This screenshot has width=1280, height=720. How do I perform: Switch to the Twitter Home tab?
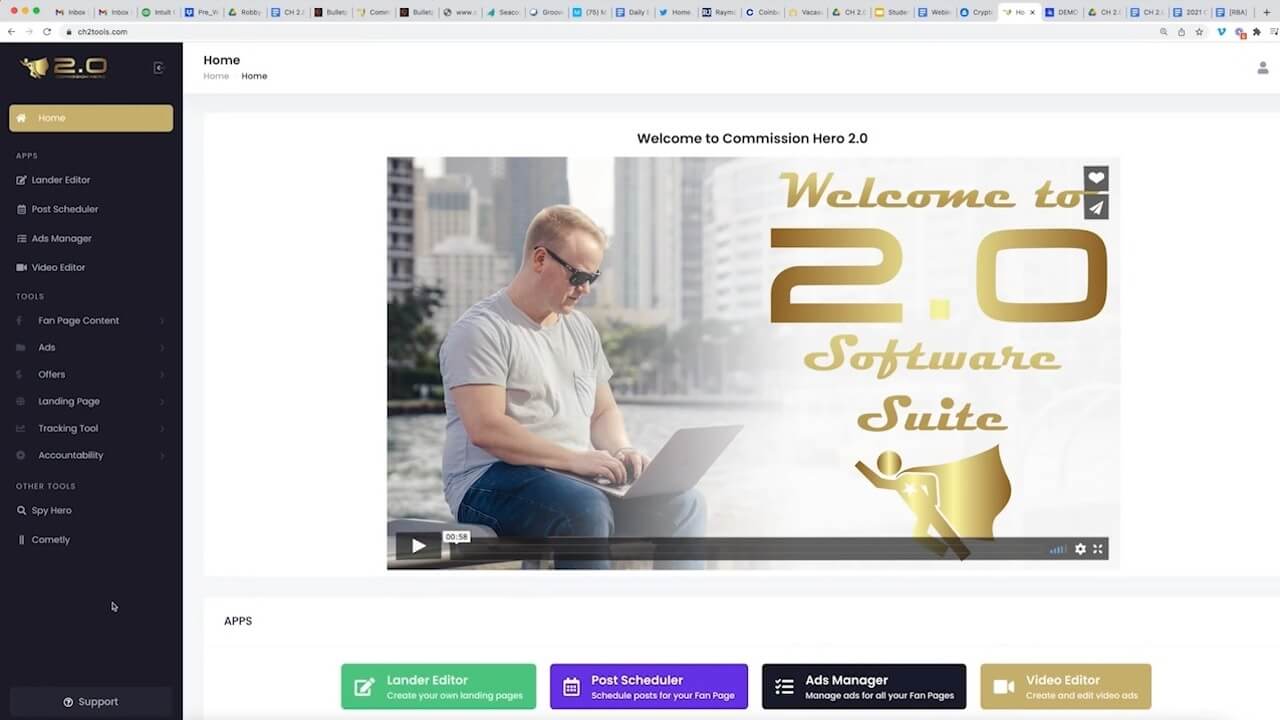[676, 12]
